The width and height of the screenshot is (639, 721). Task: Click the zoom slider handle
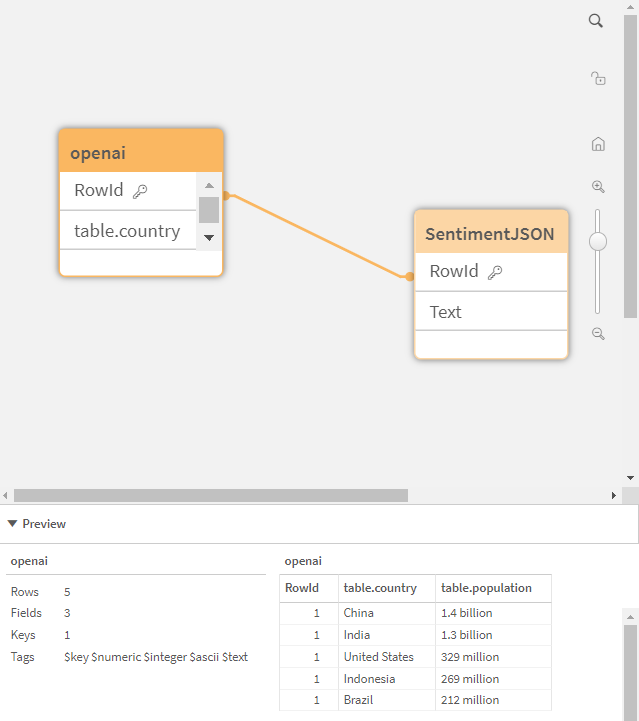point(598,241)
